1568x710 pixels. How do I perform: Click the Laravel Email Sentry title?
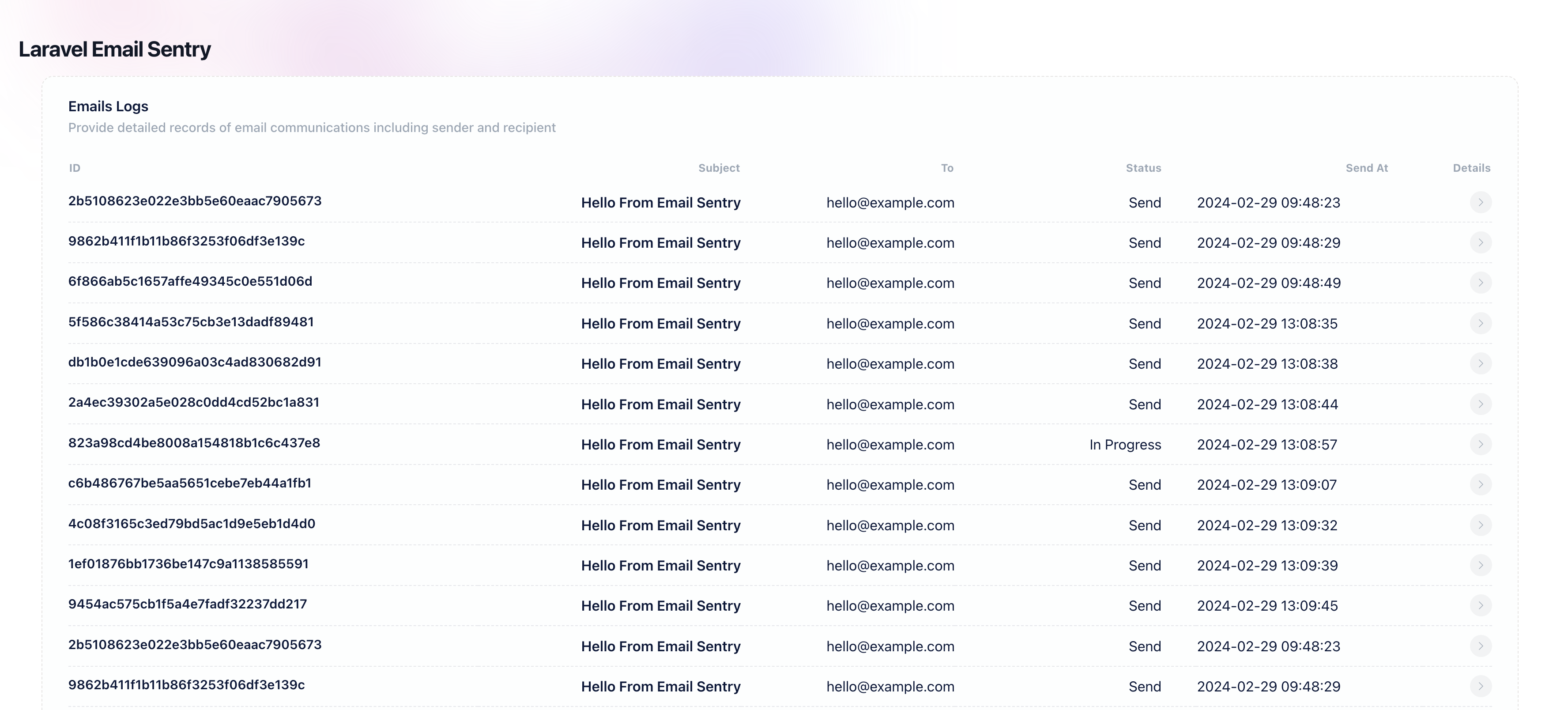point(114,49)
